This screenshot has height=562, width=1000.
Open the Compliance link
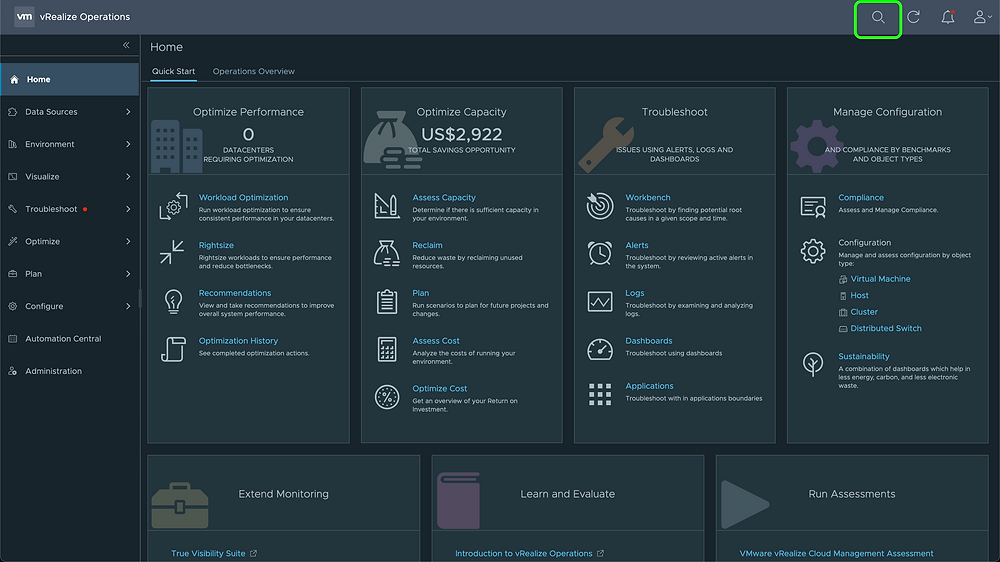click(x=861, y=198)
